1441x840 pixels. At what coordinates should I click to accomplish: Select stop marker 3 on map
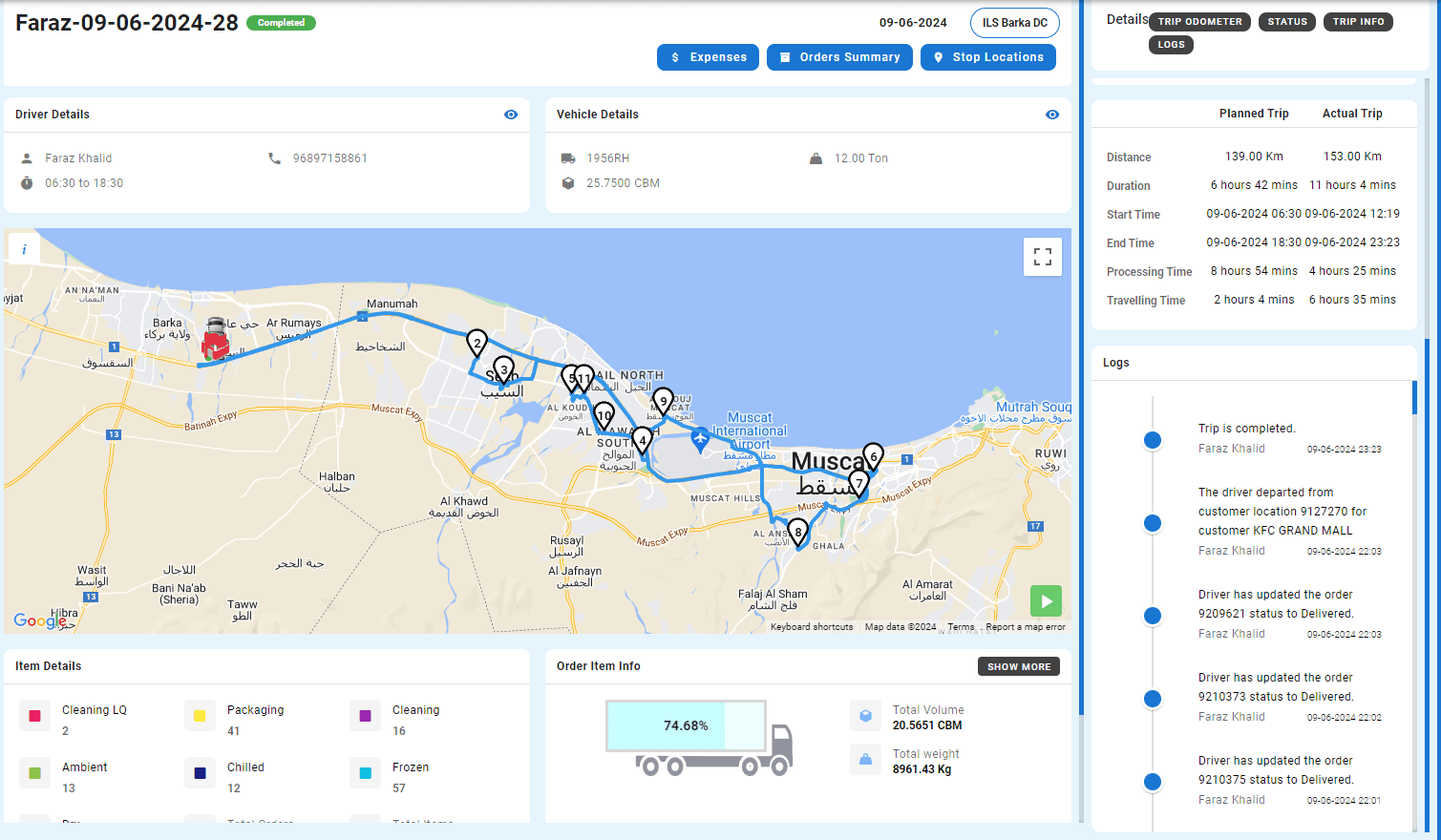click(x=503, y=368)
